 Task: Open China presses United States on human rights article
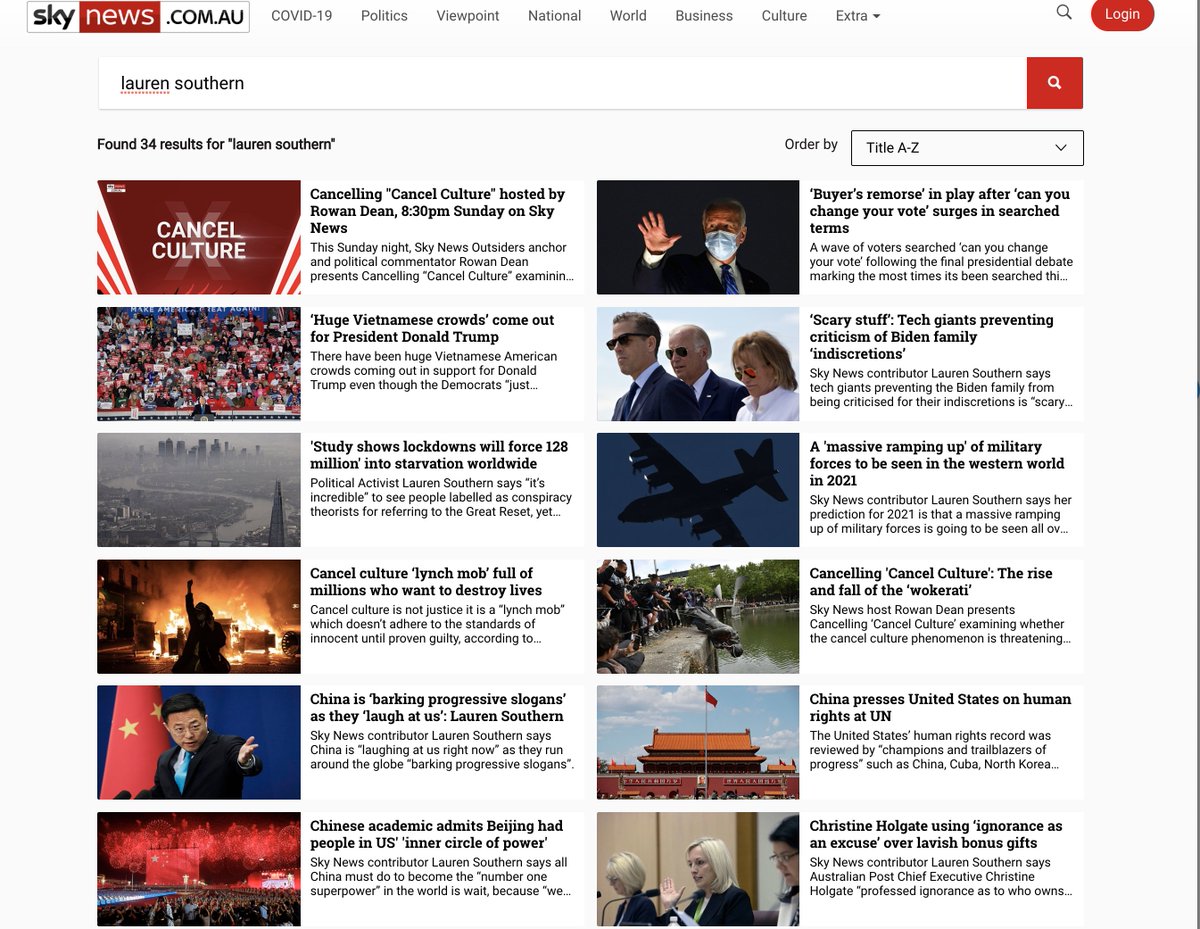pyautogui.click(x=940, y=707)
